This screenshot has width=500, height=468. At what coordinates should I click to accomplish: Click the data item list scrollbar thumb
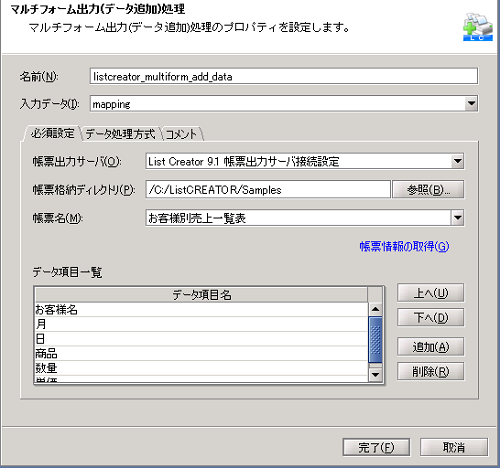375,340
